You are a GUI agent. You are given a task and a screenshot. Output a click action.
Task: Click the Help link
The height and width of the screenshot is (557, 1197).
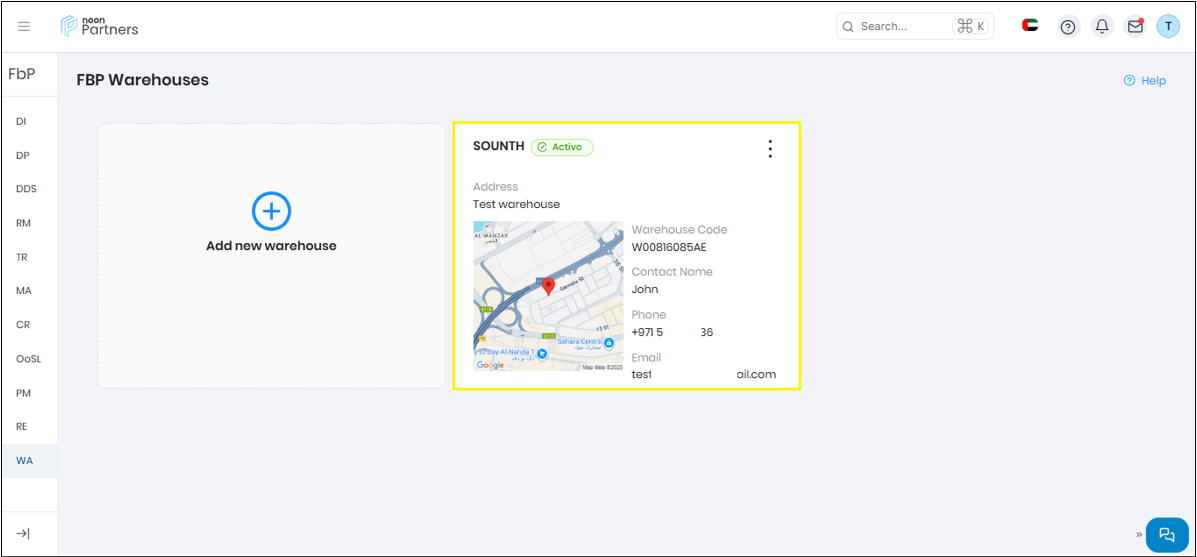[1145, 81]
